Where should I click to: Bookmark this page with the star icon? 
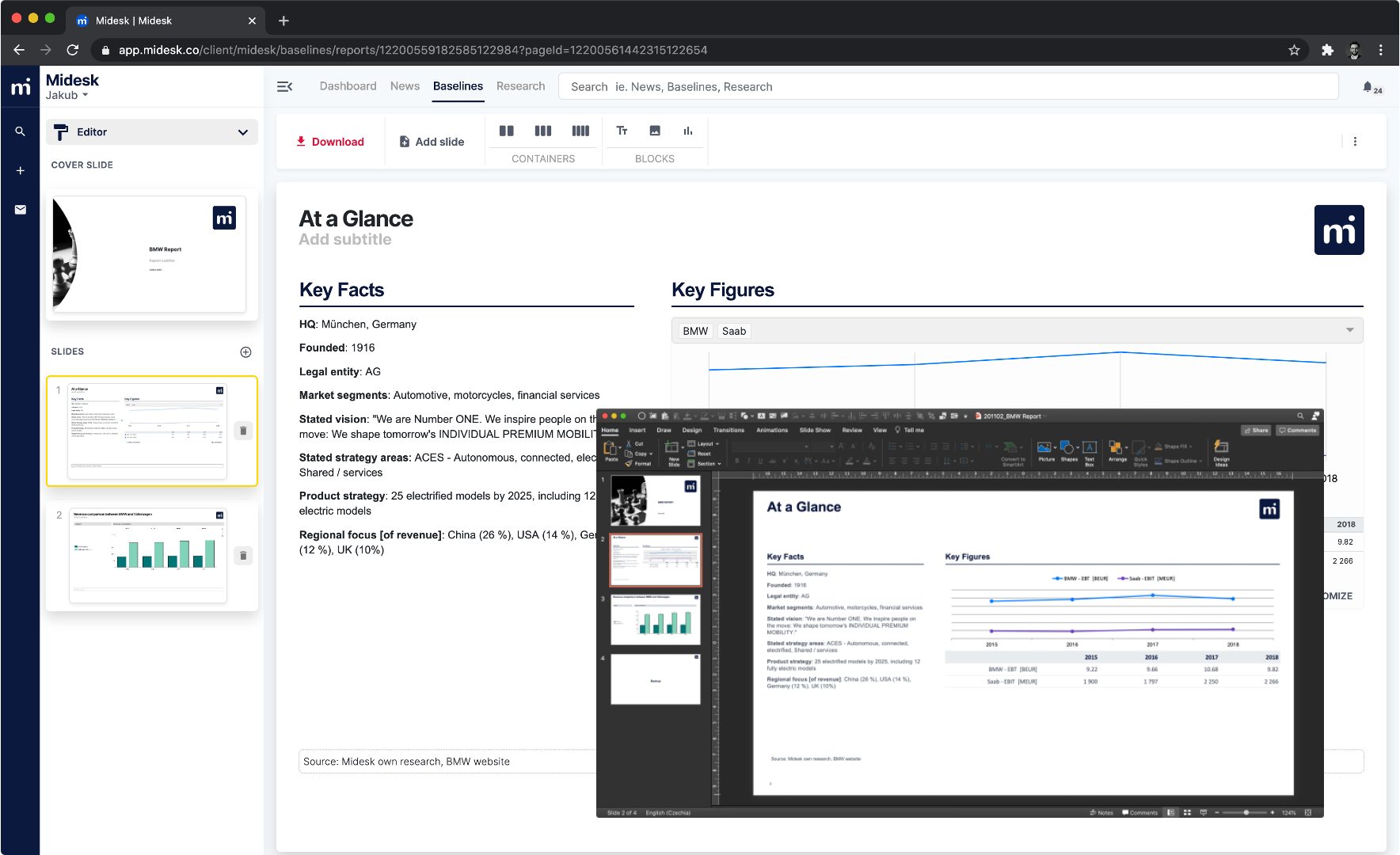(1294, 50)
